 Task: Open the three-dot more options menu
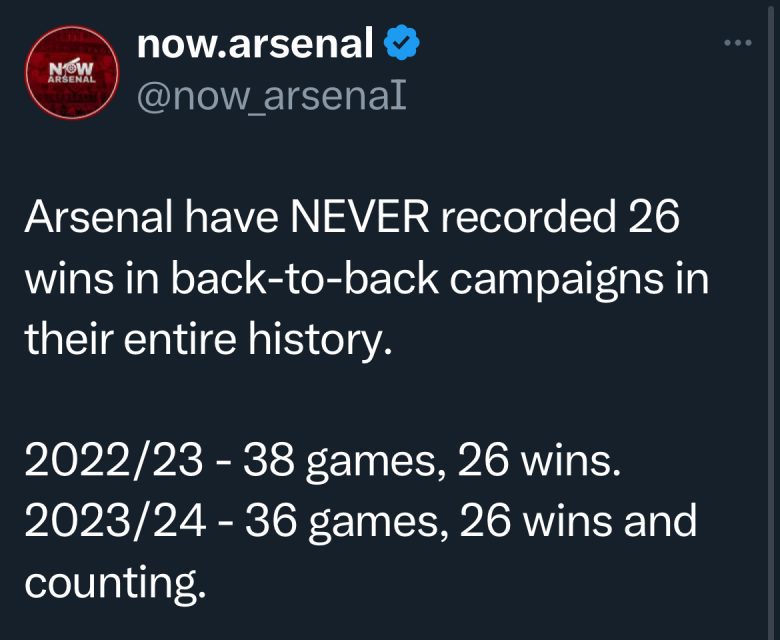pos(737,43)
